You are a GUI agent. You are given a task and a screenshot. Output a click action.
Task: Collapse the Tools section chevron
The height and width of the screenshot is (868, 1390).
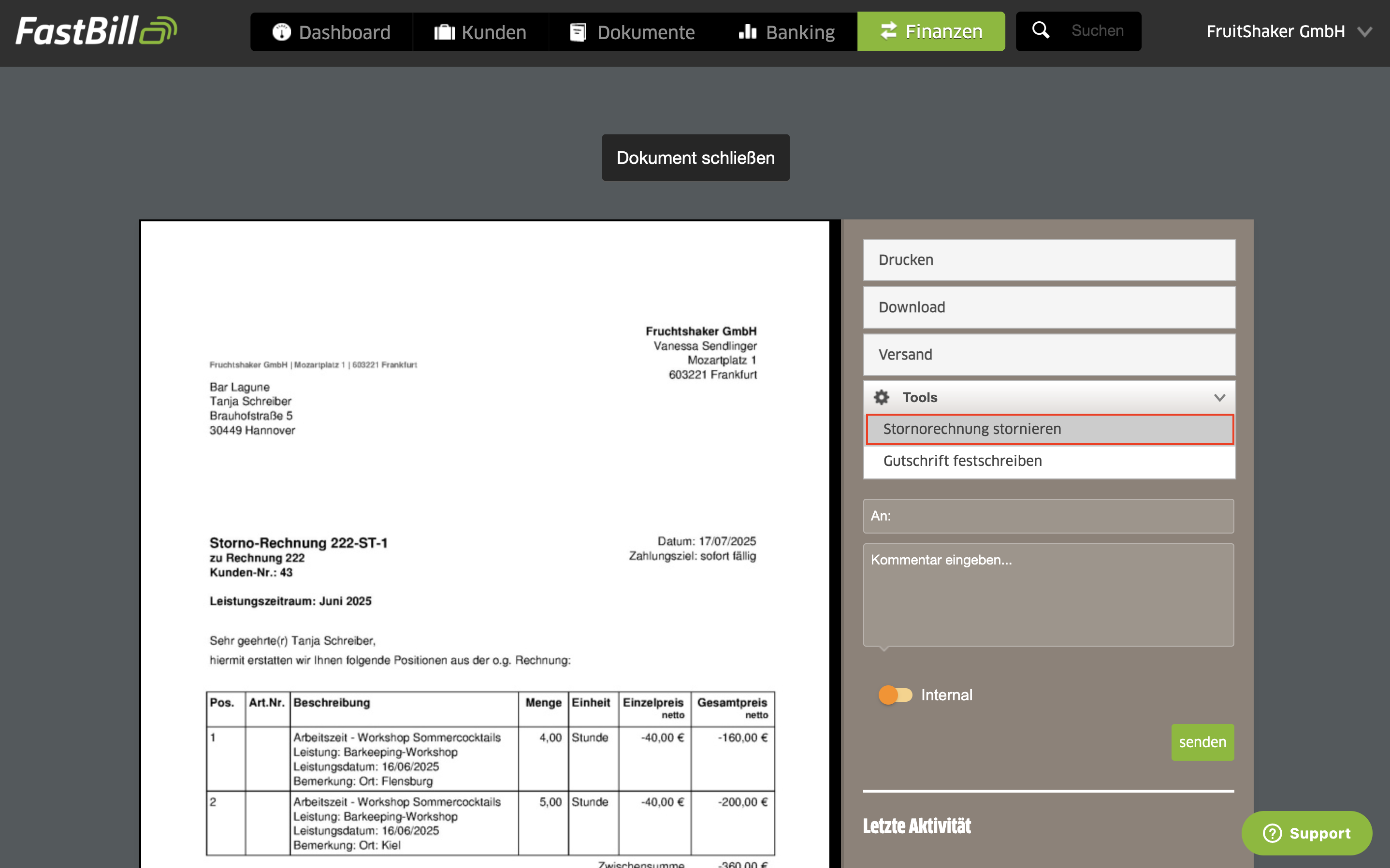click(1219, 397)
